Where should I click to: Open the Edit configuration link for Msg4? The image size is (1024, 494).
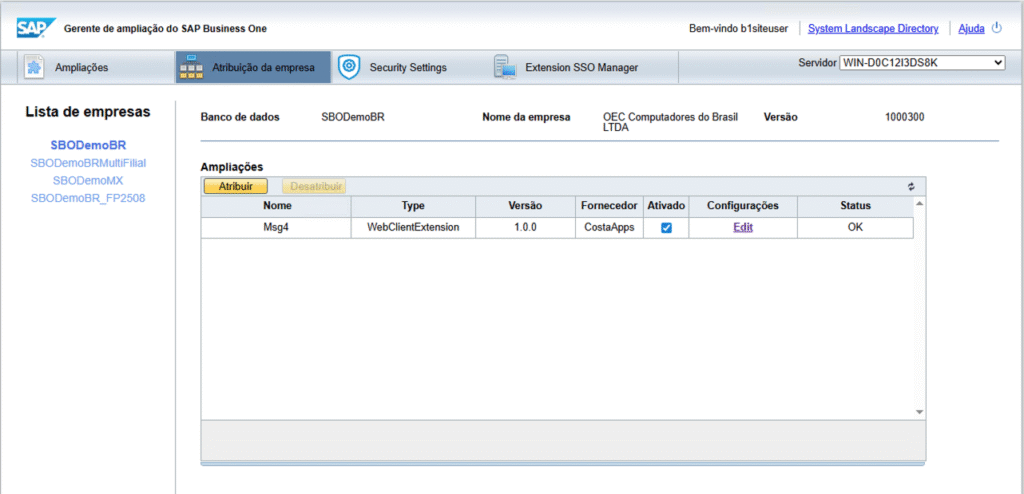point(742,228)
